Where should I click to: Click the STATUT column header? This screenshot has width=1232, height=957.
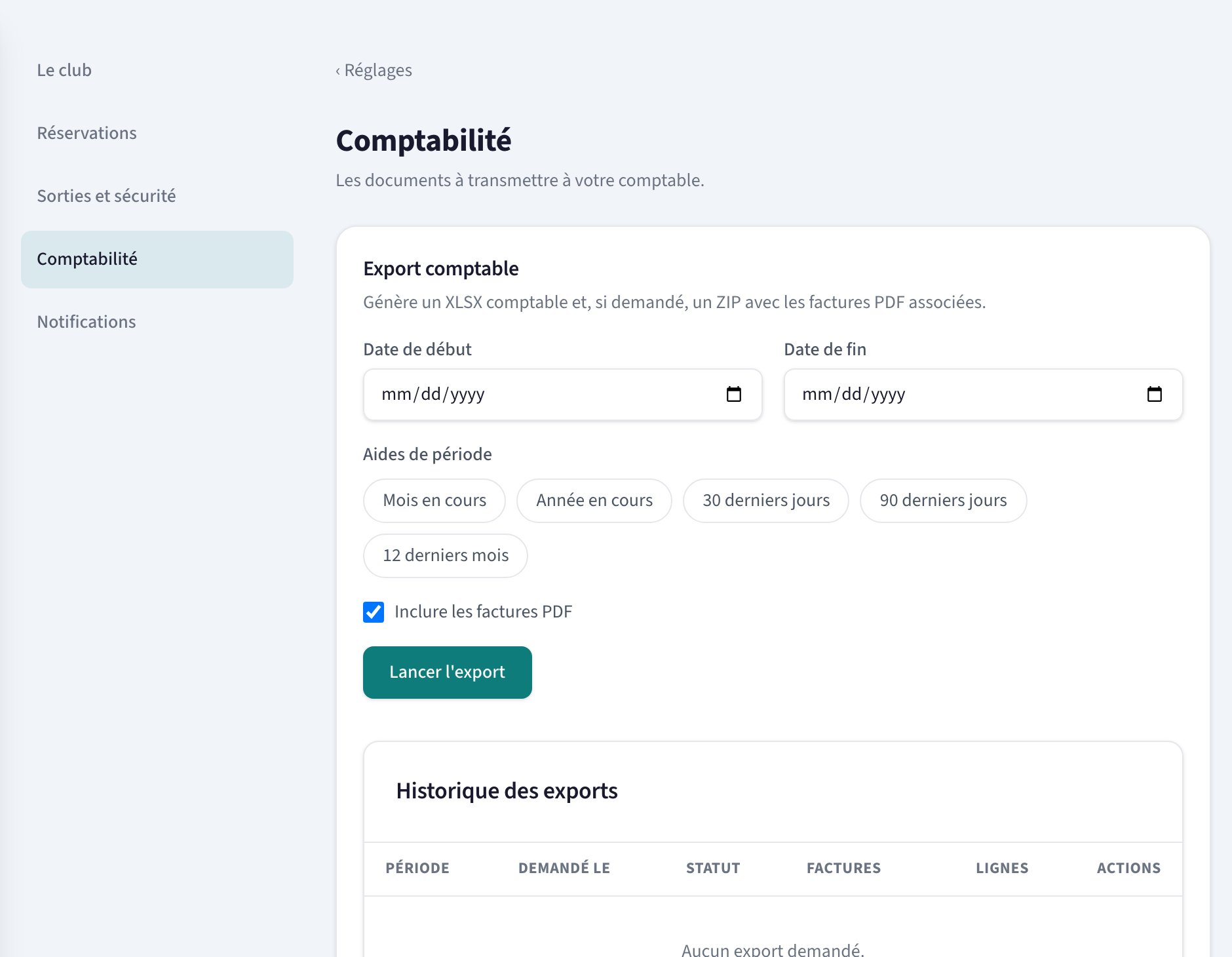coord(713,869)
